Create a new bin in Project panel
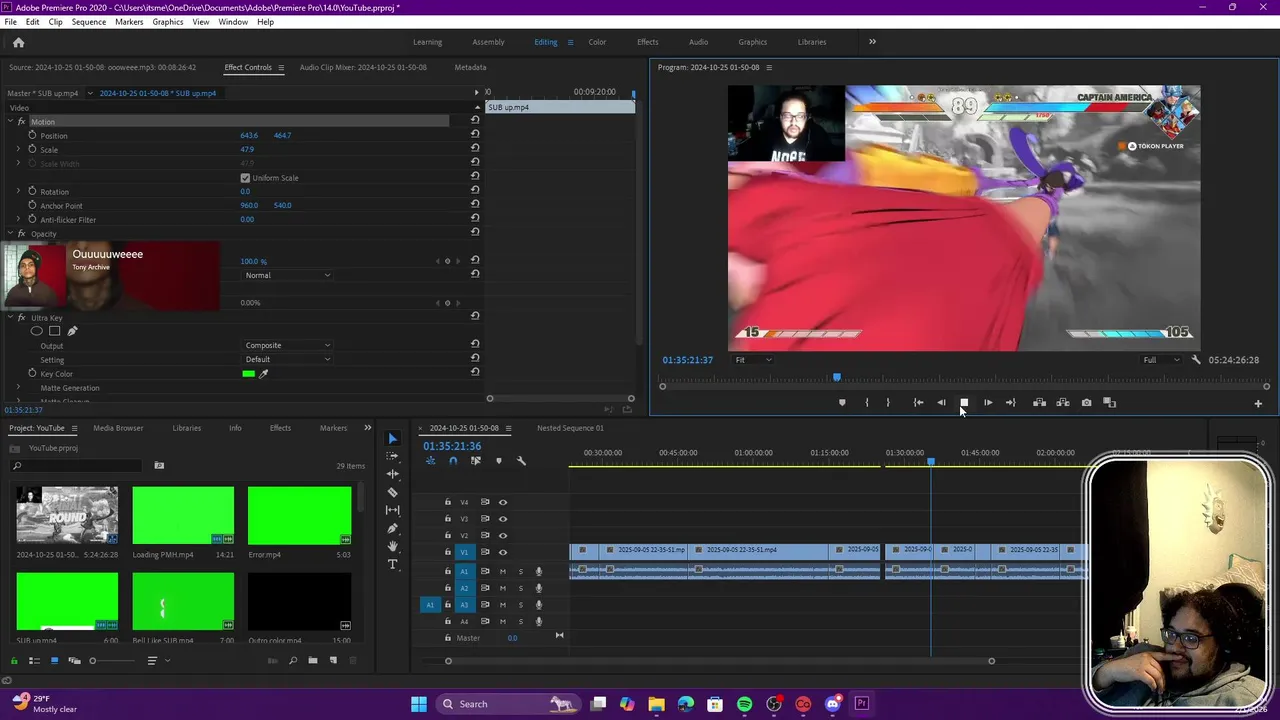The width and height of the screenshot is (1280, 720). 312,661
